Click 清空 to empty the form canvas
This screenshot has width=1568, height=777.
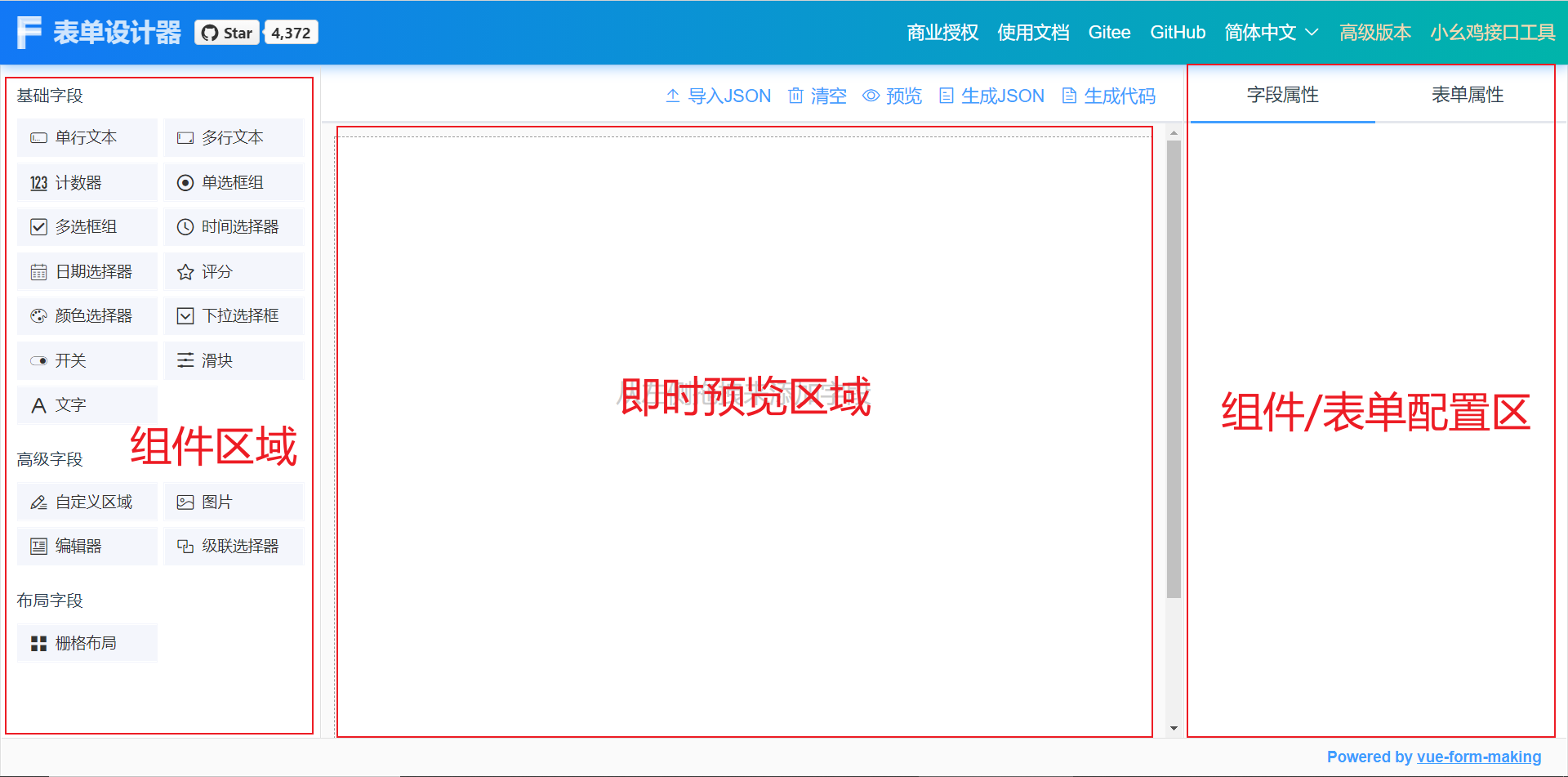coord(817,96)
